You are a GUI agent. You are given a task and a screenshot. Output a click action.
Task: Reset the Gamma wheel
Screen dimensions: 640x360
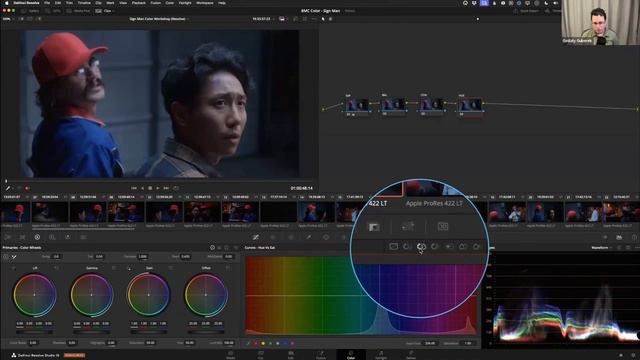(x=113, y=268)
